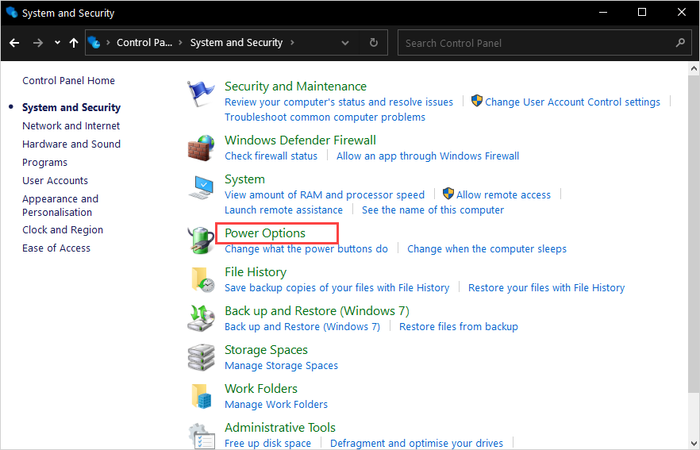The image size is (700, 450).
Task: Click See the name of this computer
Action: click(433, 210)
